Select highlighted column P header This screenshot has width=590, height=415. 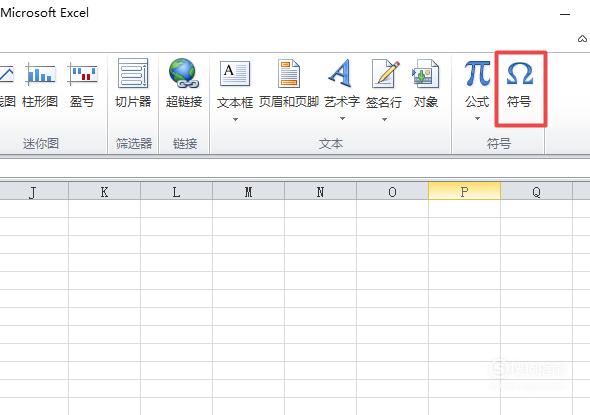coord(464,192)
